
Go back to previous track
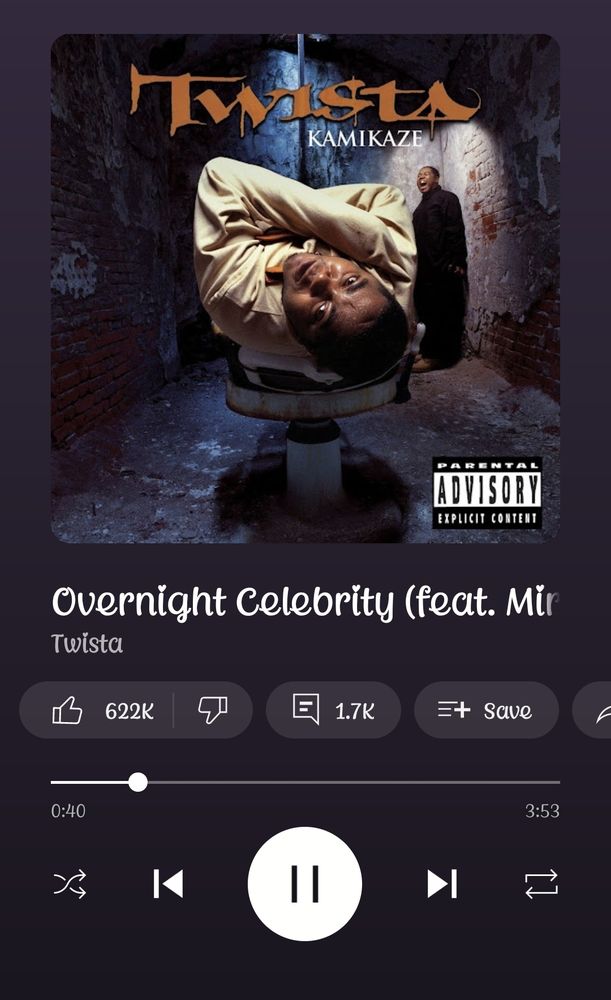pos(168,884)
